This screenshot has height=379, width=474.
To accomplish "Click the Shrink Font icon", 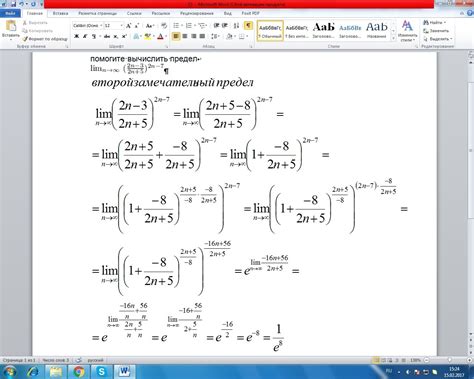I will [x=137, y=26].
